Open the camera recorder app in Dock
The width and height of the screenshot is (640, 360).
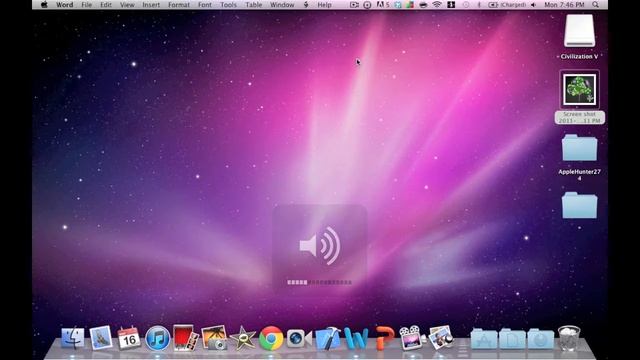pyautogui.click(x=299, y=338)
